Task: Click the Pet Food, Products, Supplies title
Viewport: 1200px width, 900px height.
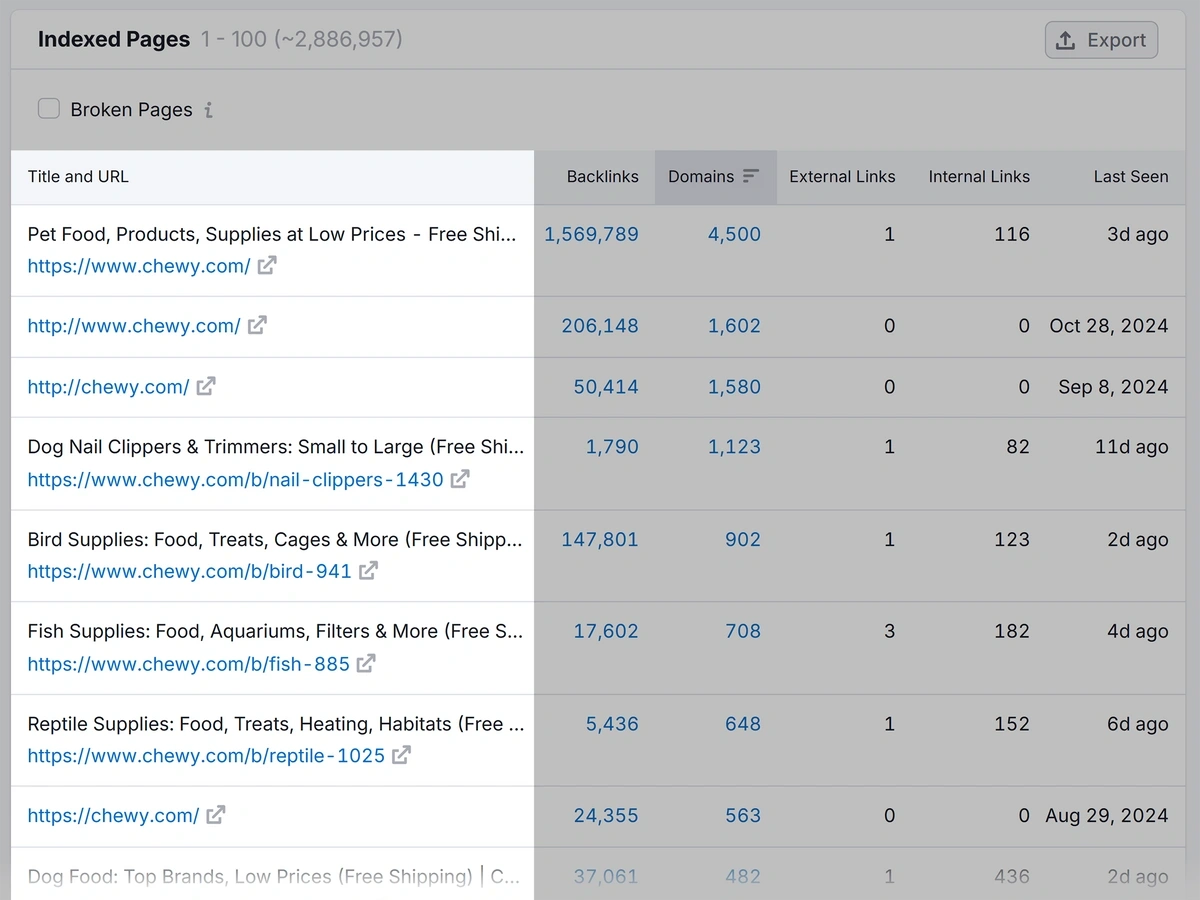Action: tap(272, 234)
